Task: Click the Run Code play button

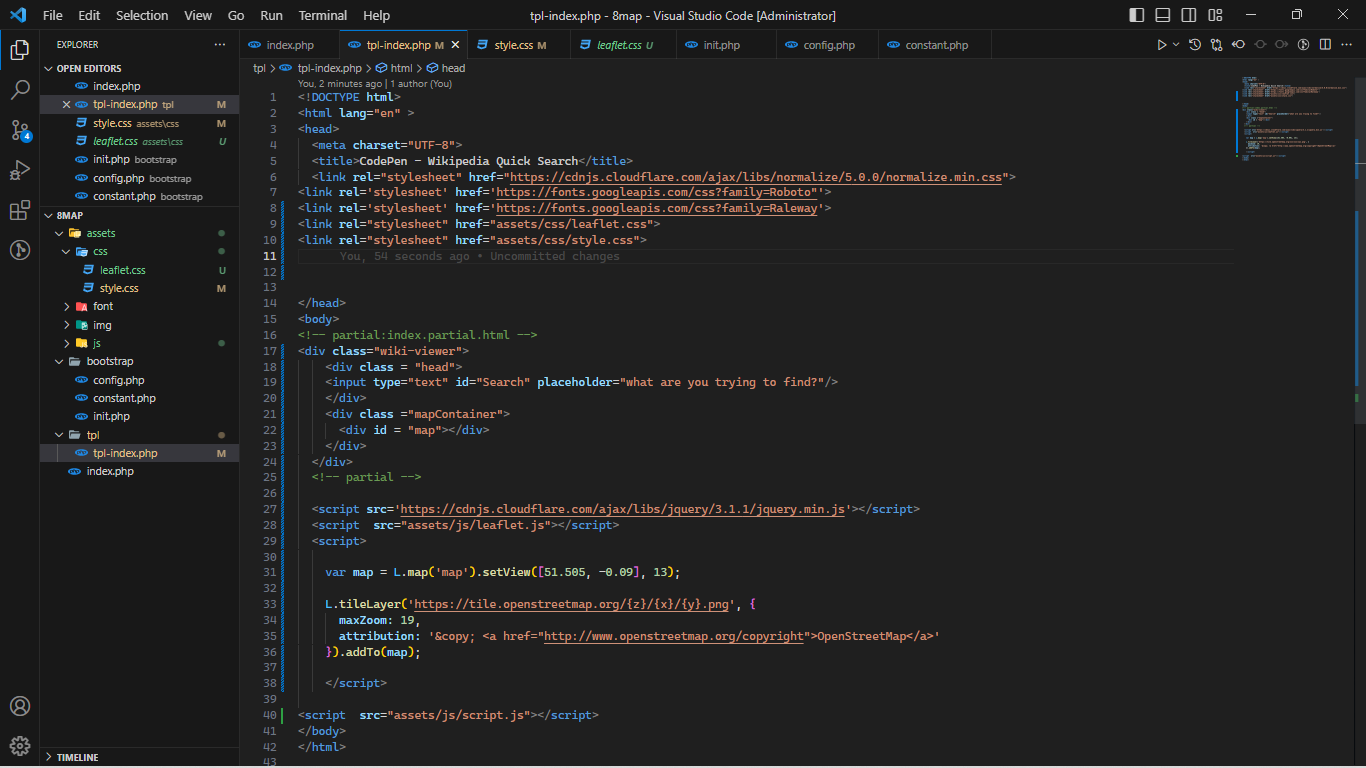Action: (x=1161, y=45)
